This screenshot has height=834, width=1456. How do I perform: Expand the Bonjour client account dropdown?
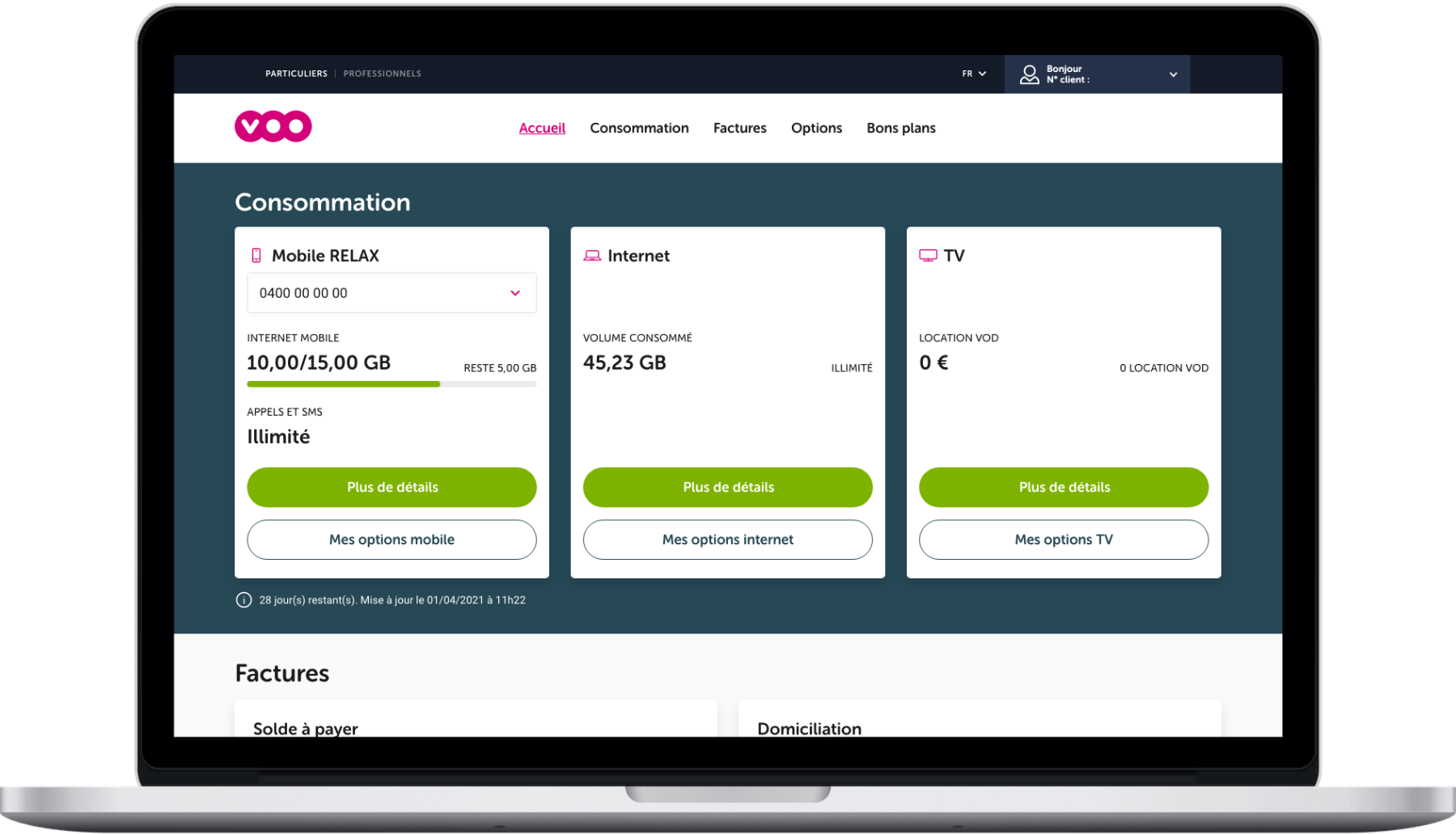click(1173, 74)
